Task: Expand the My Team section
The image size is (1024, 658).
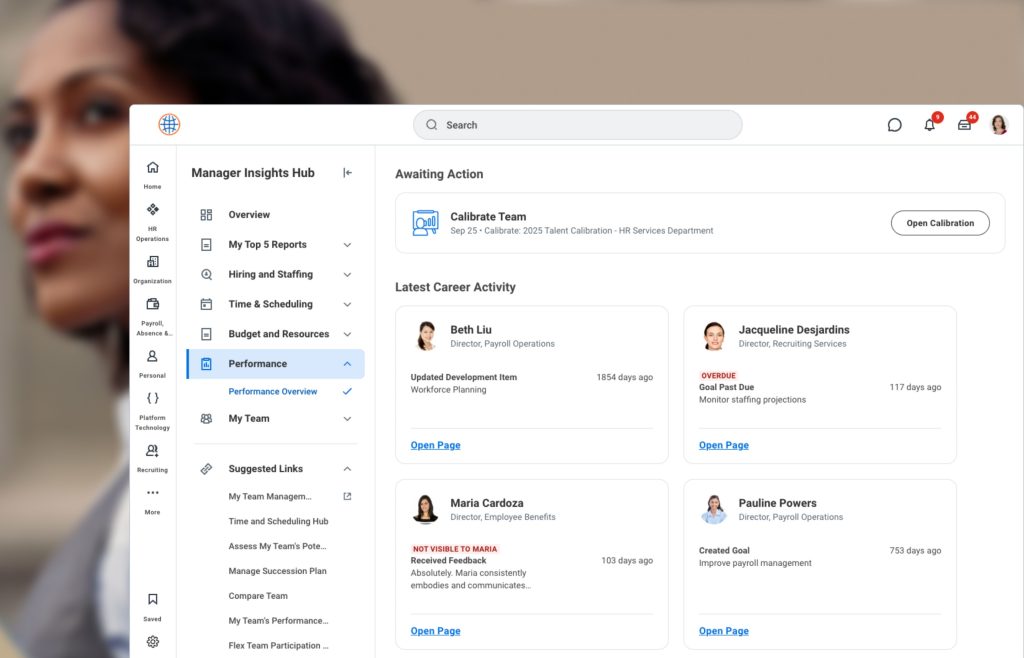Action: coord(347,420)
